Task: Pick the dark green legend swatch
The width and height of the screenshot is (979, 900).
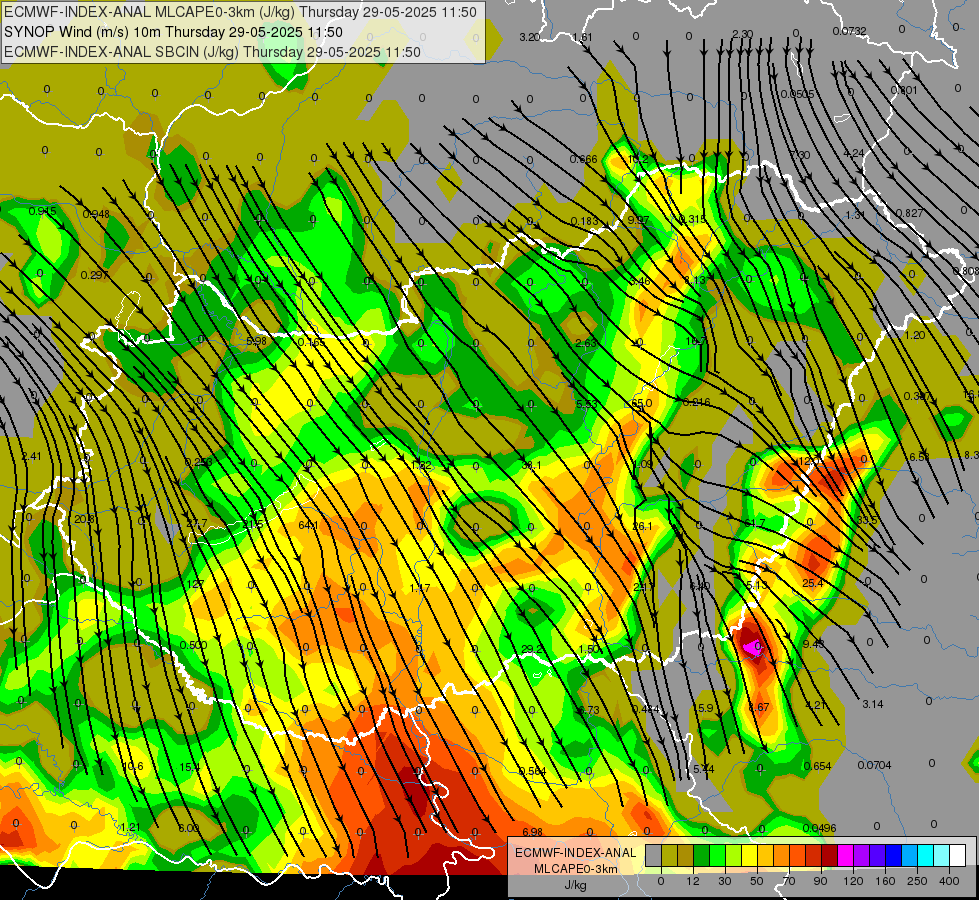Action: pos(701,855)
